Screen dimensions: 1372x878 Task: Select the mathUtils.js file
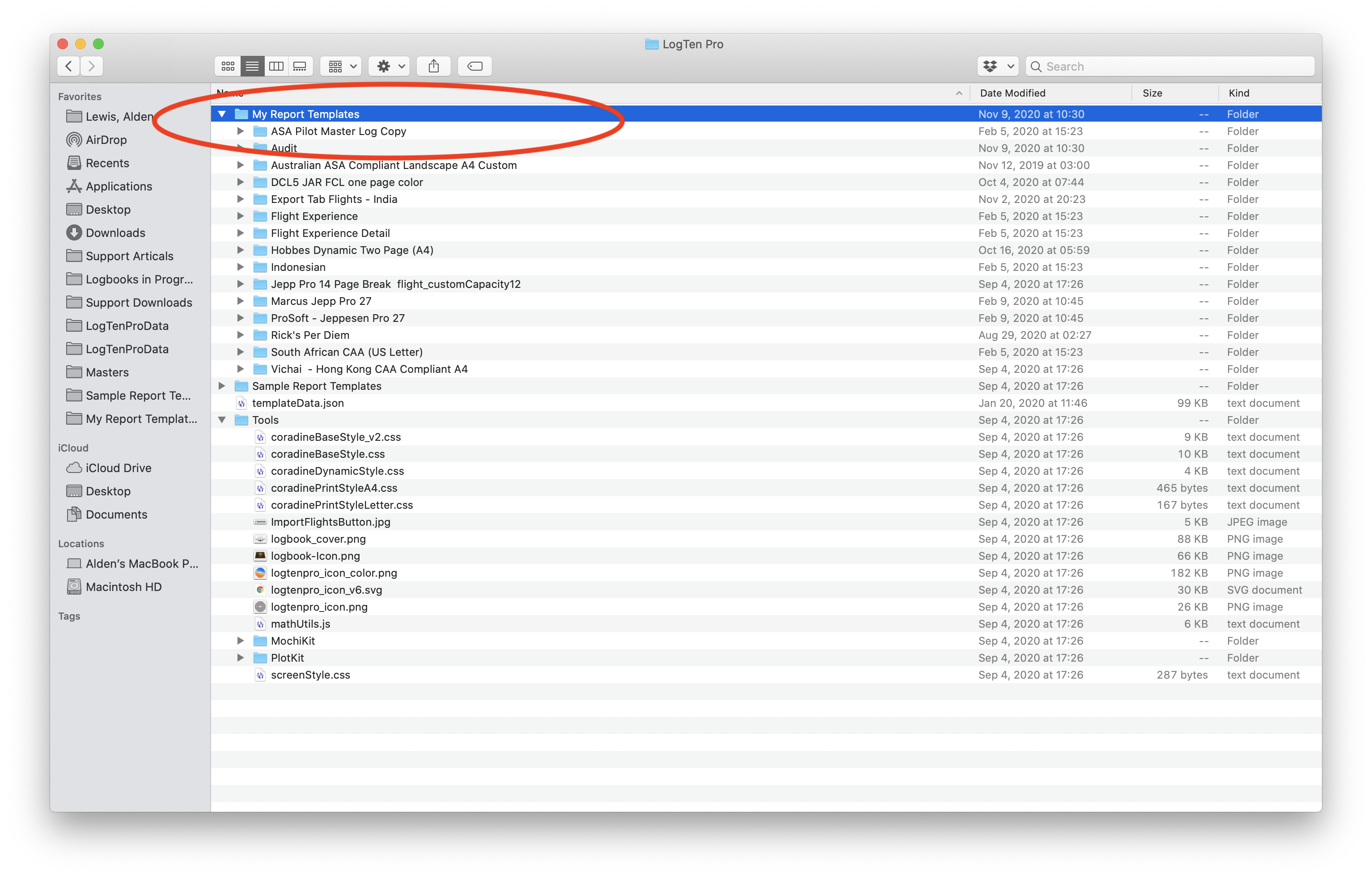[766, 624]
